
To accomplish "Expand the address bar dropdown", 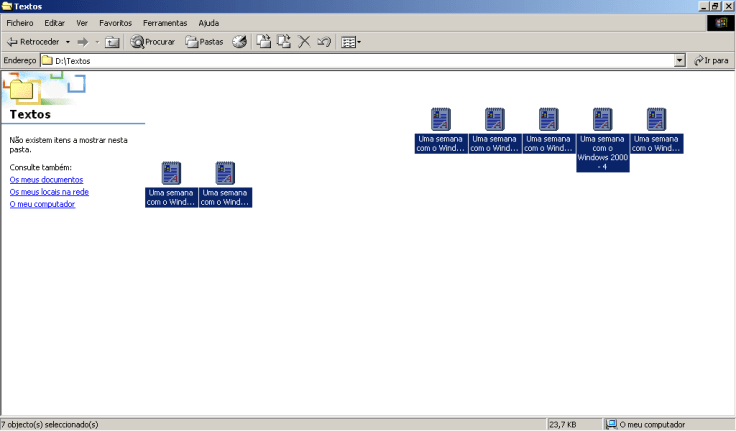I will click(x=680, y=61).
